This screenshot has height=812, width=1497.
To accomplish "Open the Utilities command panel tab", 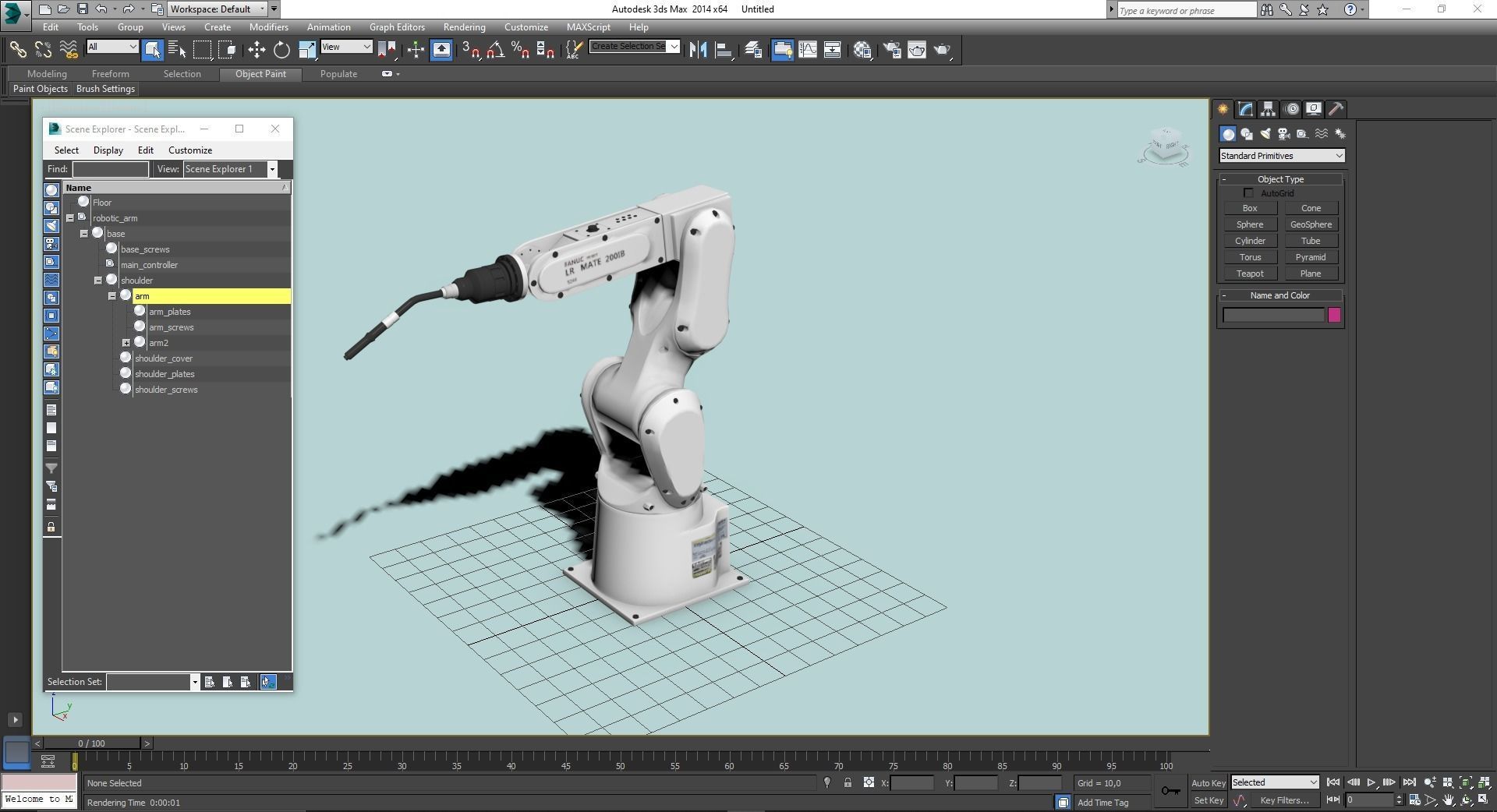I will click(1336, 109).
